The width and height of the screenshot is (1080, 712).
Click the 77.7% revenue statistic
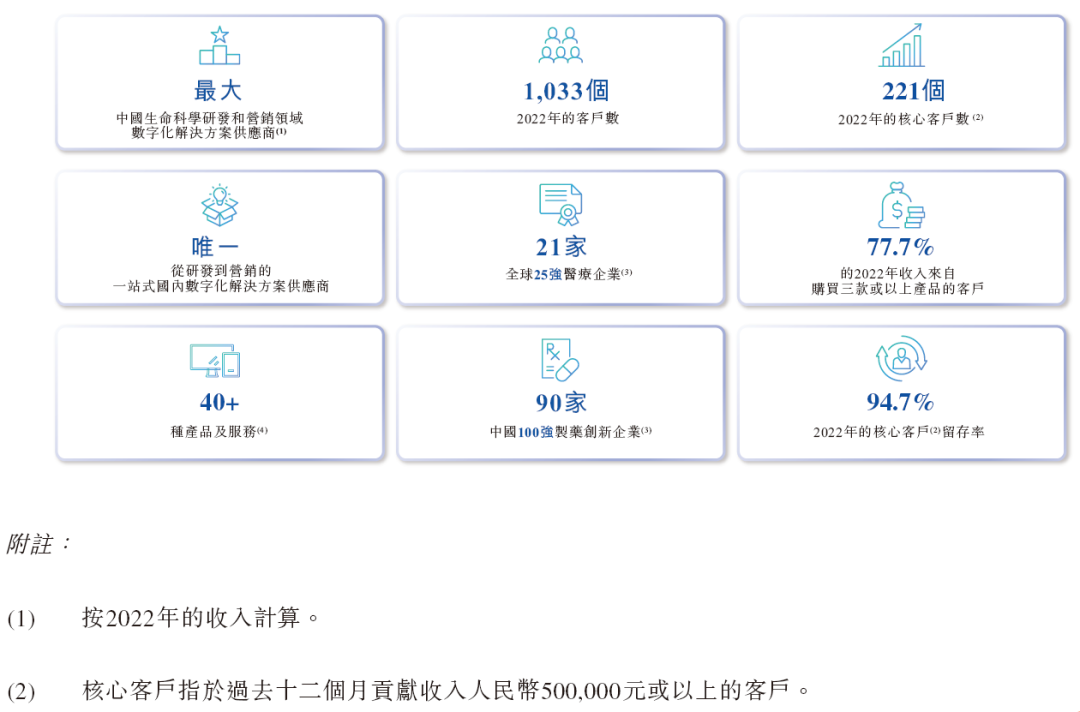(900, 247)
